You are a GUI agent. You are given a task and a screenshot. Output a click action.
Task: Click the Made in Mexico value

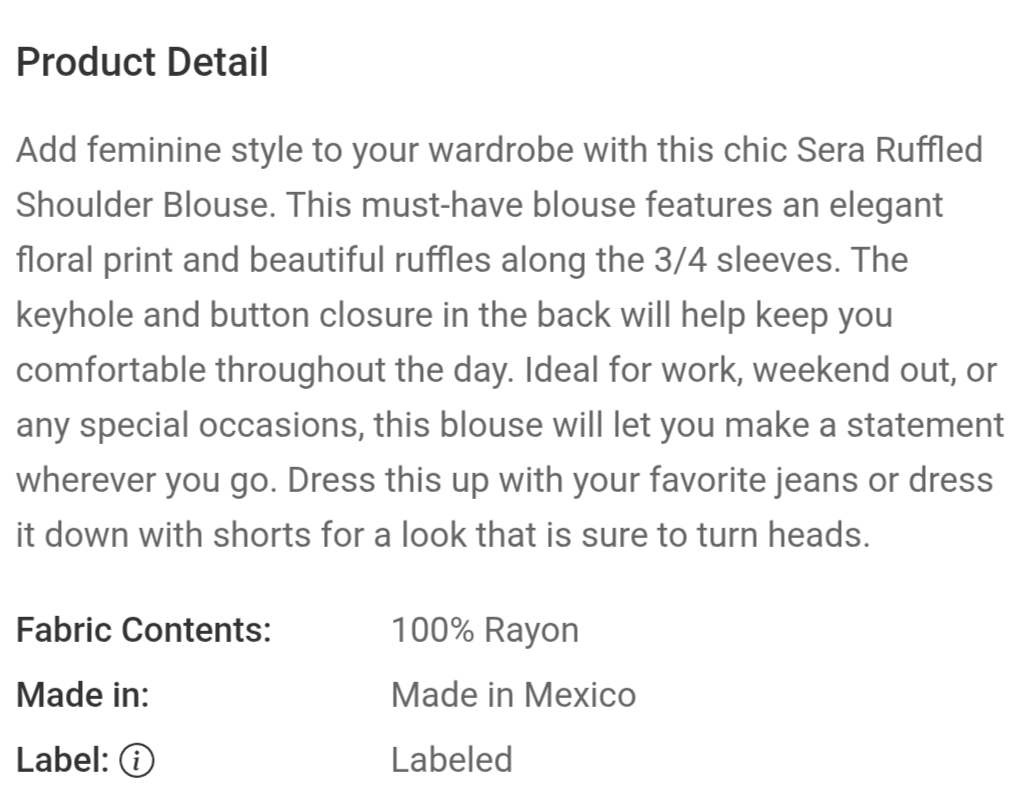tap(514, 695)
